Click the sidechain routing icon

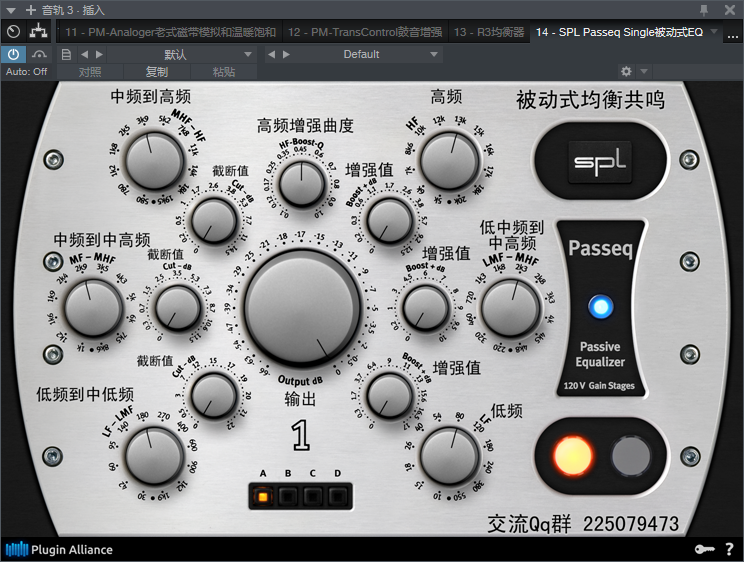tap(39, 55)
